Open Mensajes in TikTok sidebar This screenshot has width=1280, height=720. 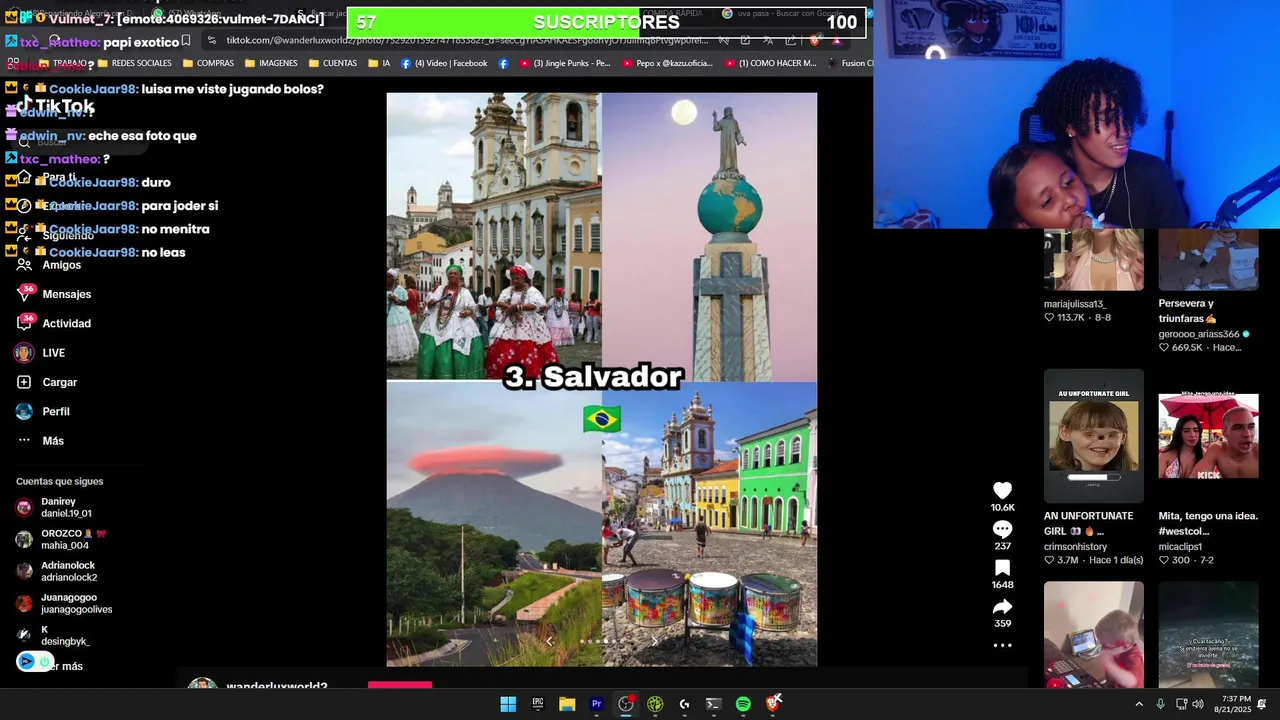coord(66,294)
